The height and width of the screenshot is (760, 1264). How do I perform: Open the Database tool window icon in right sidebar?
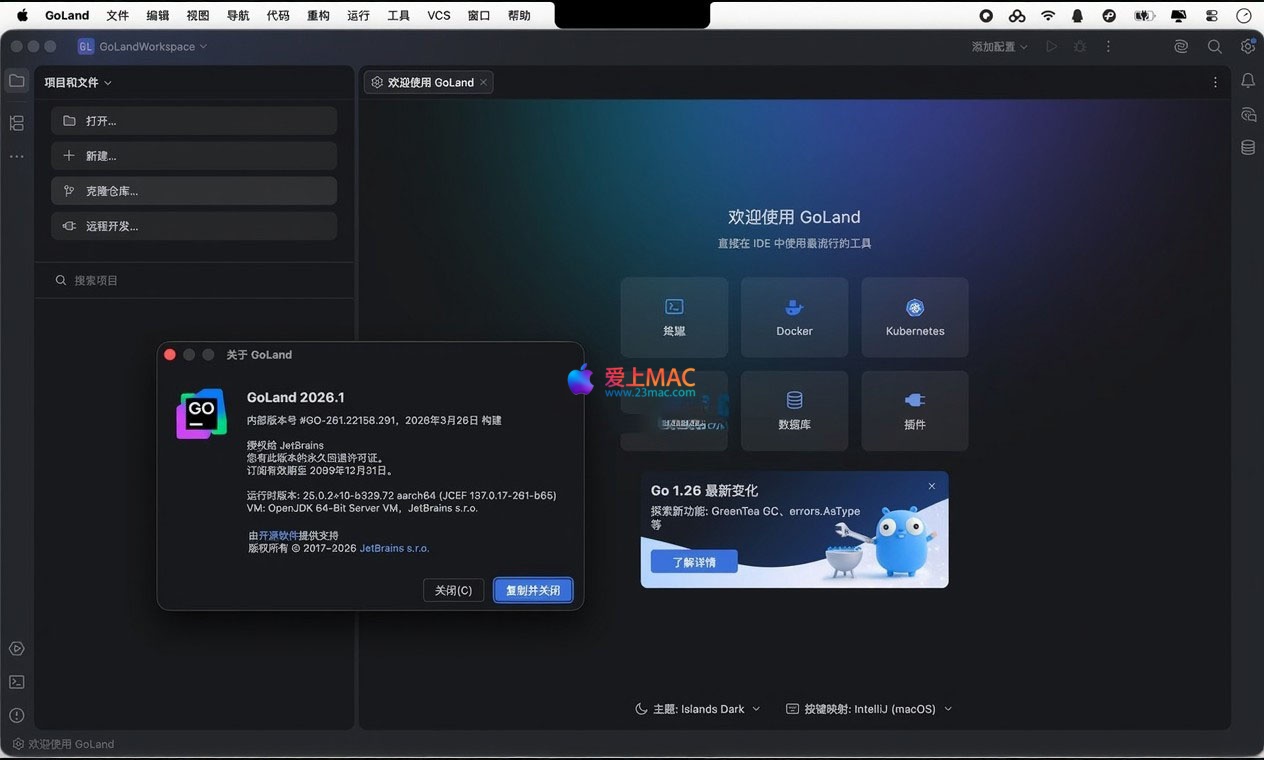pyautogui.click(x=1247, y=148)
